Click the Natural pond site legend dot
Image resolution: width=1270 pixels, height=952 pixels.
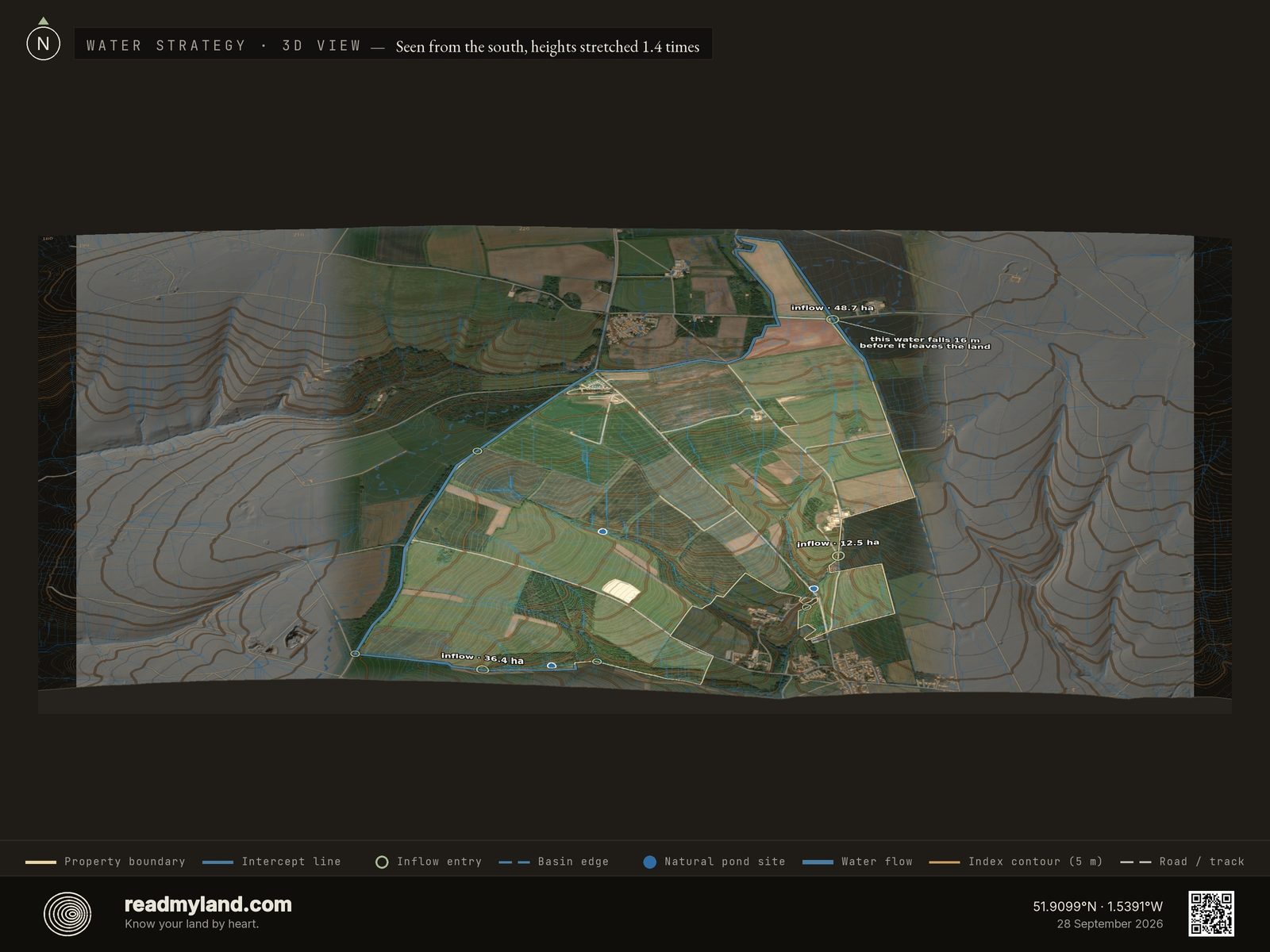click(x=649, y=862)
